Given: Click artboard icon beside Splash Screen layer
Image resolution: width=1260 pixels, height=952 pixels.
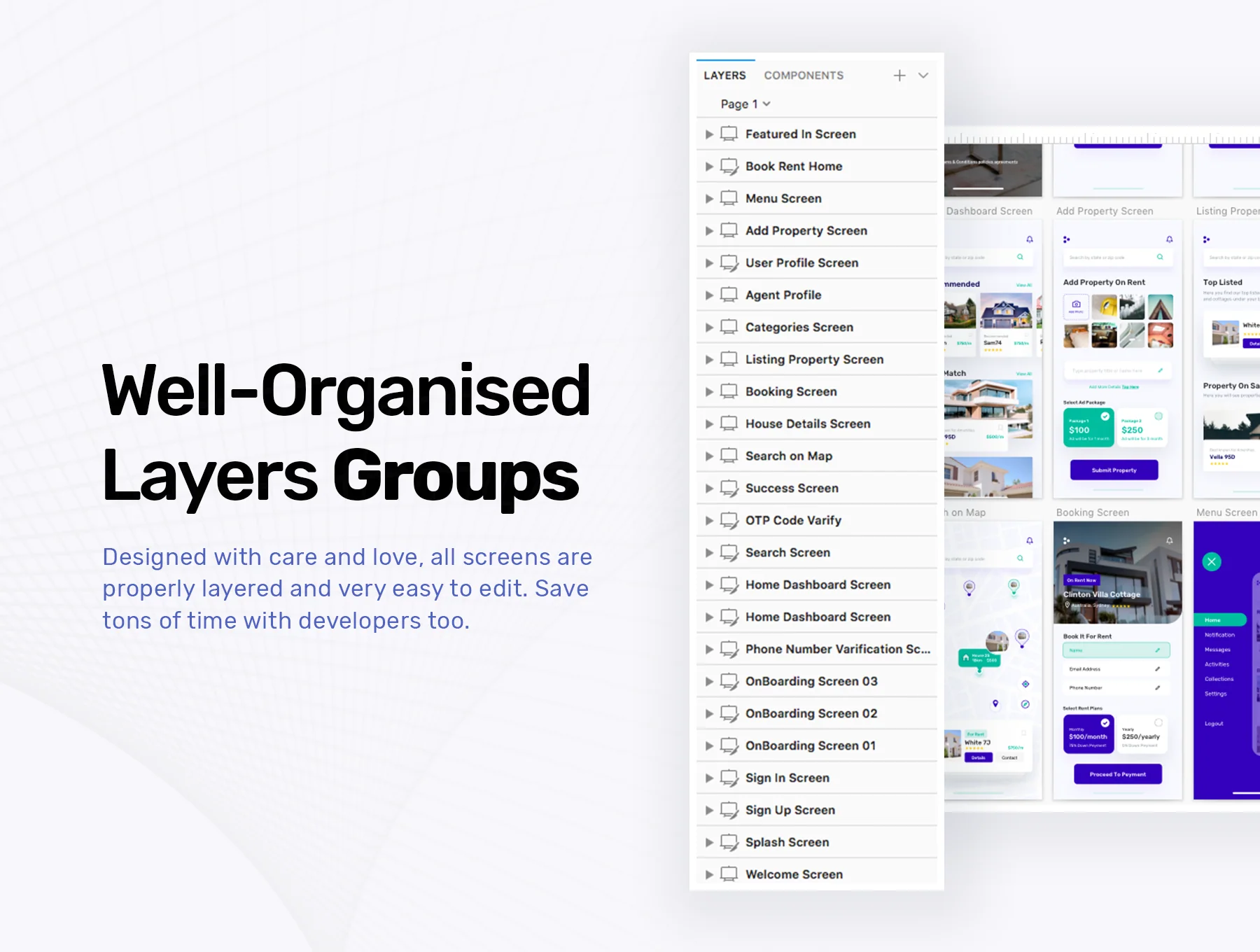Looking at the screenshot, I should click(729, 842).
